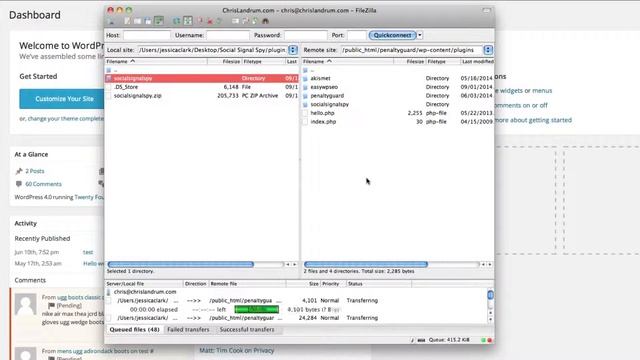The height and width of the screenshot is (360, 640).
Task: Click the Posts pin icon in At a Glance
Action: pyautogui.click(x=19, y=171)
